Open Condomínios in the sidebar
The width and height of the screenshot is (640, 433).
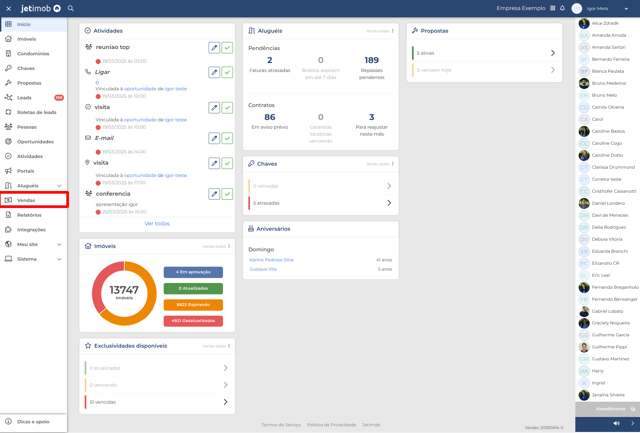(33, 54)
